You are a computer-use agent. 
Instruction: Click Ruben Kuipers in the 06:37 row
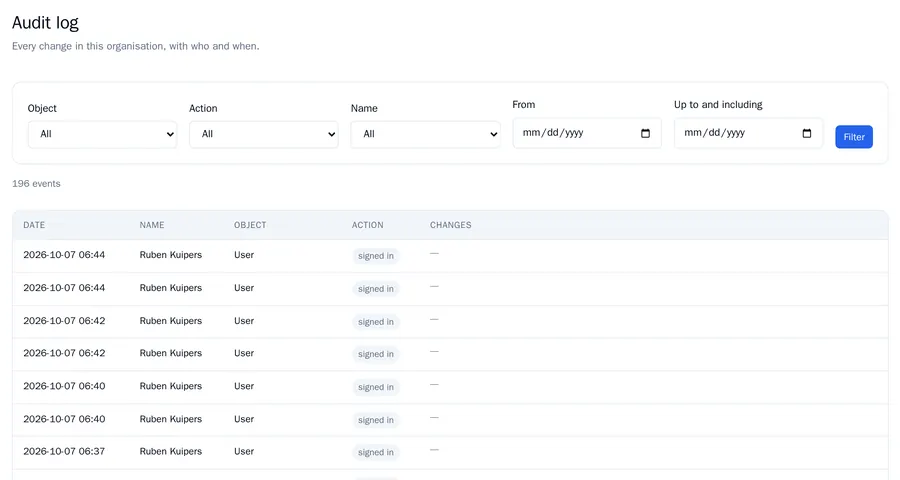coord(170,451)
